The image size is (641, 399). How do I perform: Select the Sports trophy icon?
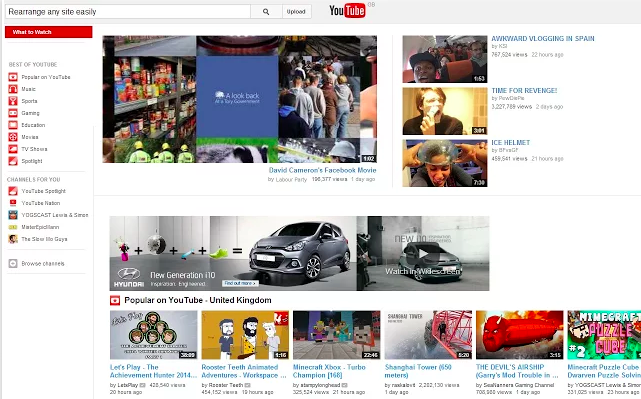(x=13, y=101)
